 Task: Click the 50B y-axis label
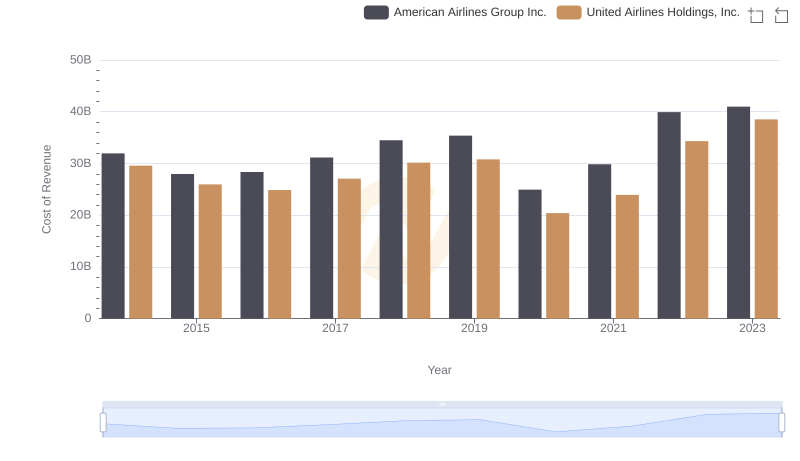(81, 60)
